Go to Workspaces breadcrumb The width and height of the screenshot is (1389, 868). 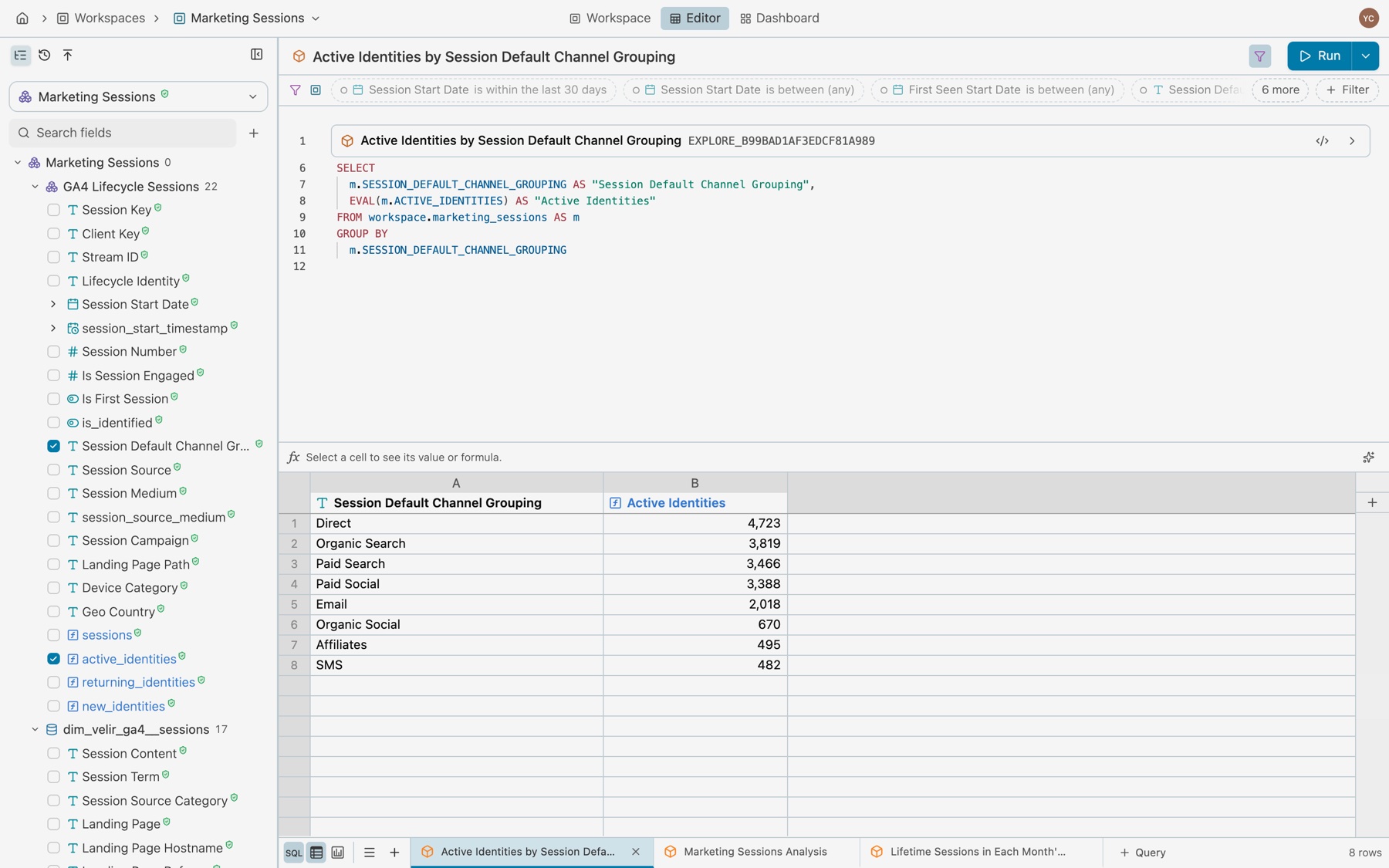tap(101, 18)
